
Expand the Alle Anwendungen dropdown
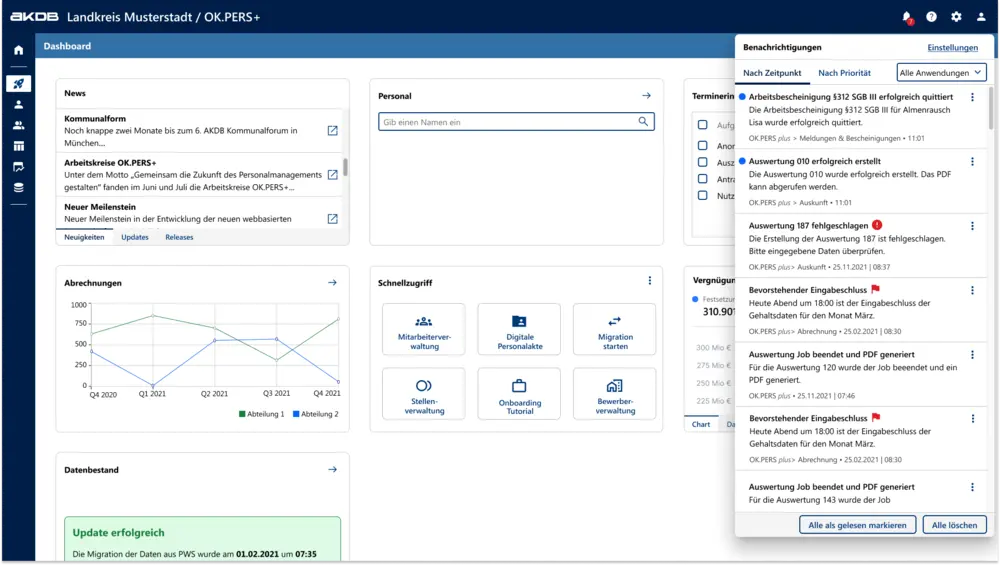pyautogui.click(x=941, y=73)
